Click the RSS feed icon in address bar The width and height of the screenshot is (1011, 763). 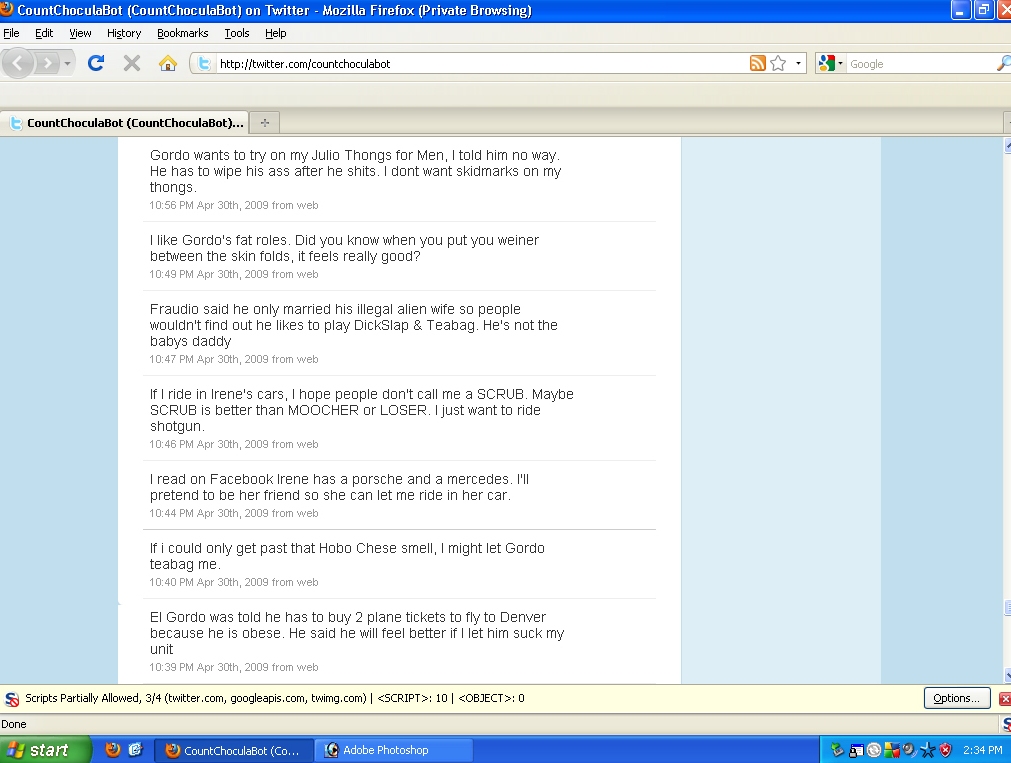click(758, 63)
